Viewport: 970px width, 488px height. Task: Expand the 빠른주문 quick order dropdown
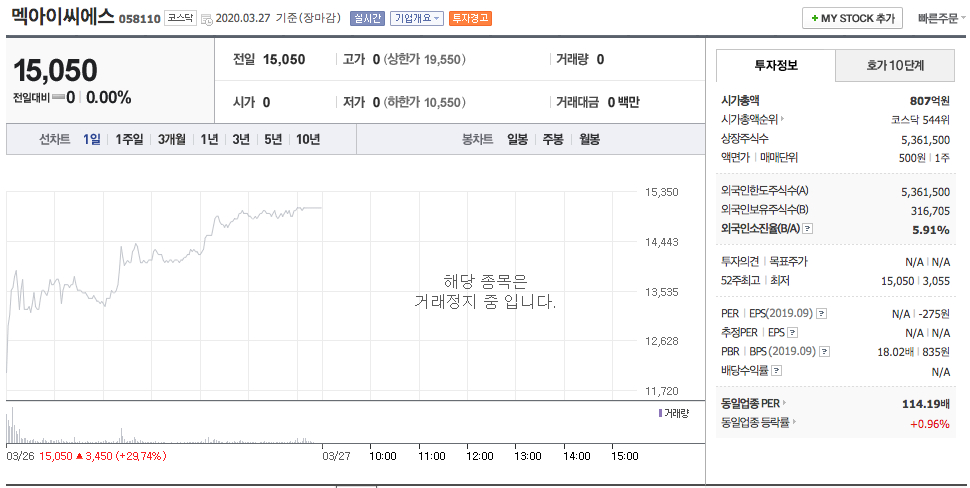(x=942, y=19)
